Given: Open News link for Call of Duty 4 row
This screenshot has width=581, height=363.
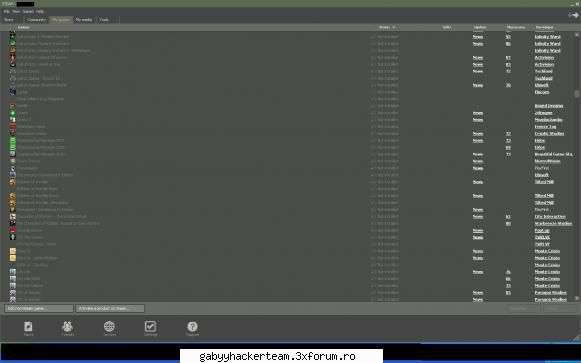Looking at the screenshot, I should point(478,36).
